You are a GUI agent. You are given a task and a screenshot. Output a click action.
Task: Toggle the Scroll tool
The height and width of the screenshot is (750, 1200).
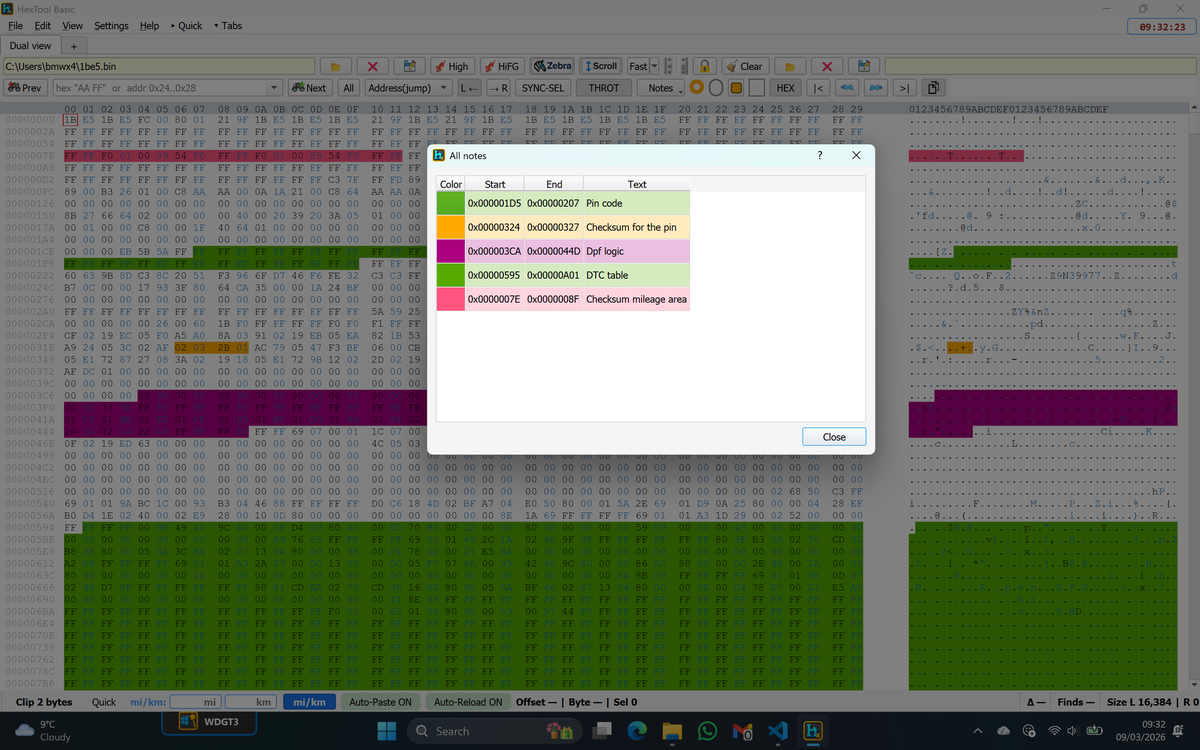click(601, 66)
